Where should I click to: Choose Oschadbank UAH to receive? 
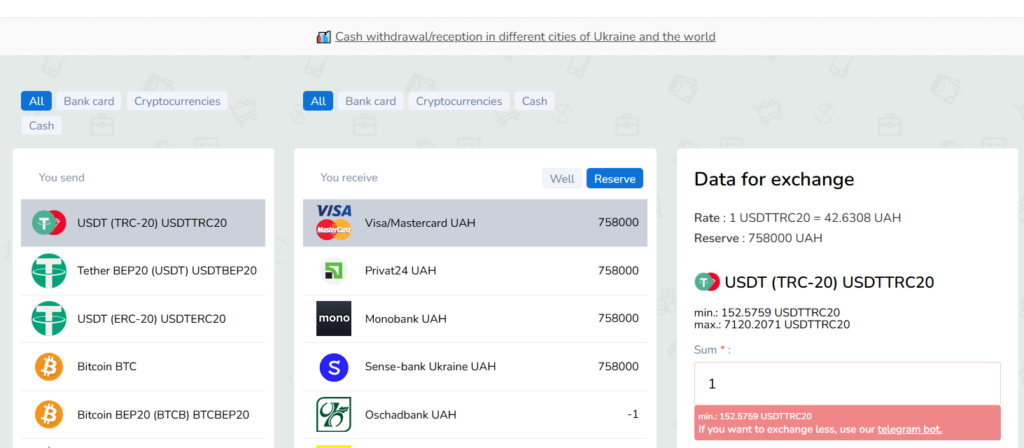475,415
